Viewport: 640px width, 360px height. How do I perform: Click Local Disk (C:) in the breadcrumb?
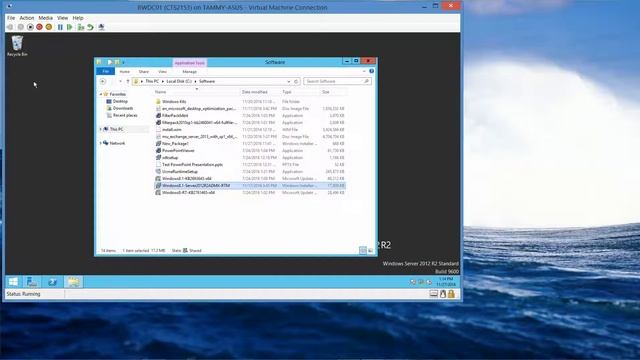point(179,81)
